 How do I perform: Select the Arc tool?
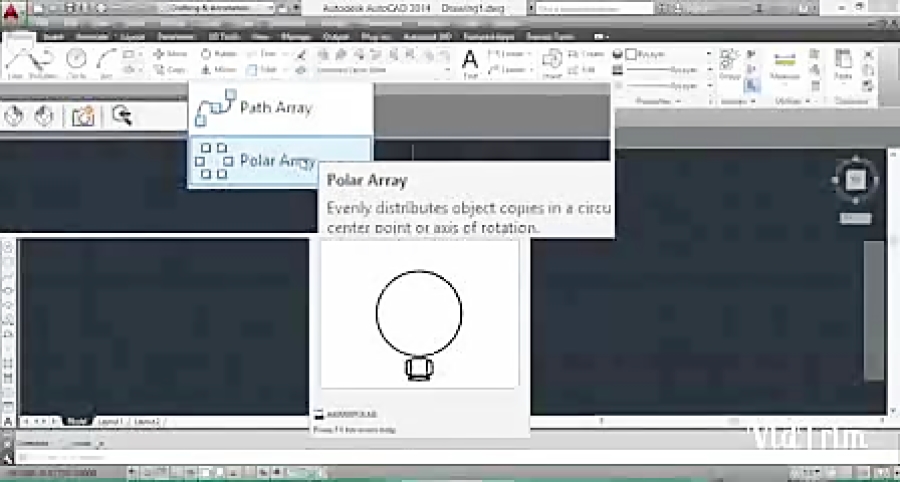pos(106,62)
